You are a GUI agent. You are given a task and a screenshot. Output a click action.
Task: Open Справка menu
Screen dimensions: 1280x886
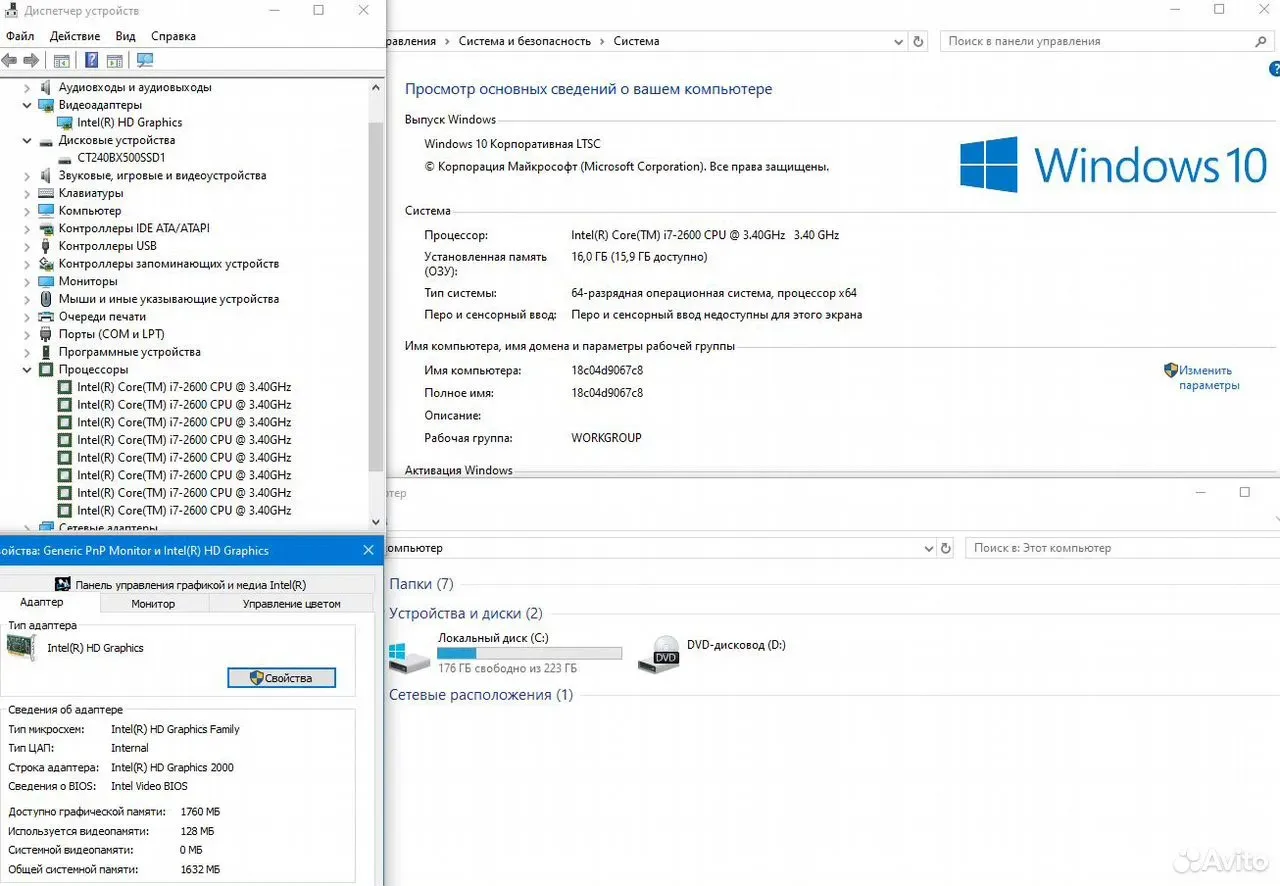pyautogui.click(x=173, y=36)
